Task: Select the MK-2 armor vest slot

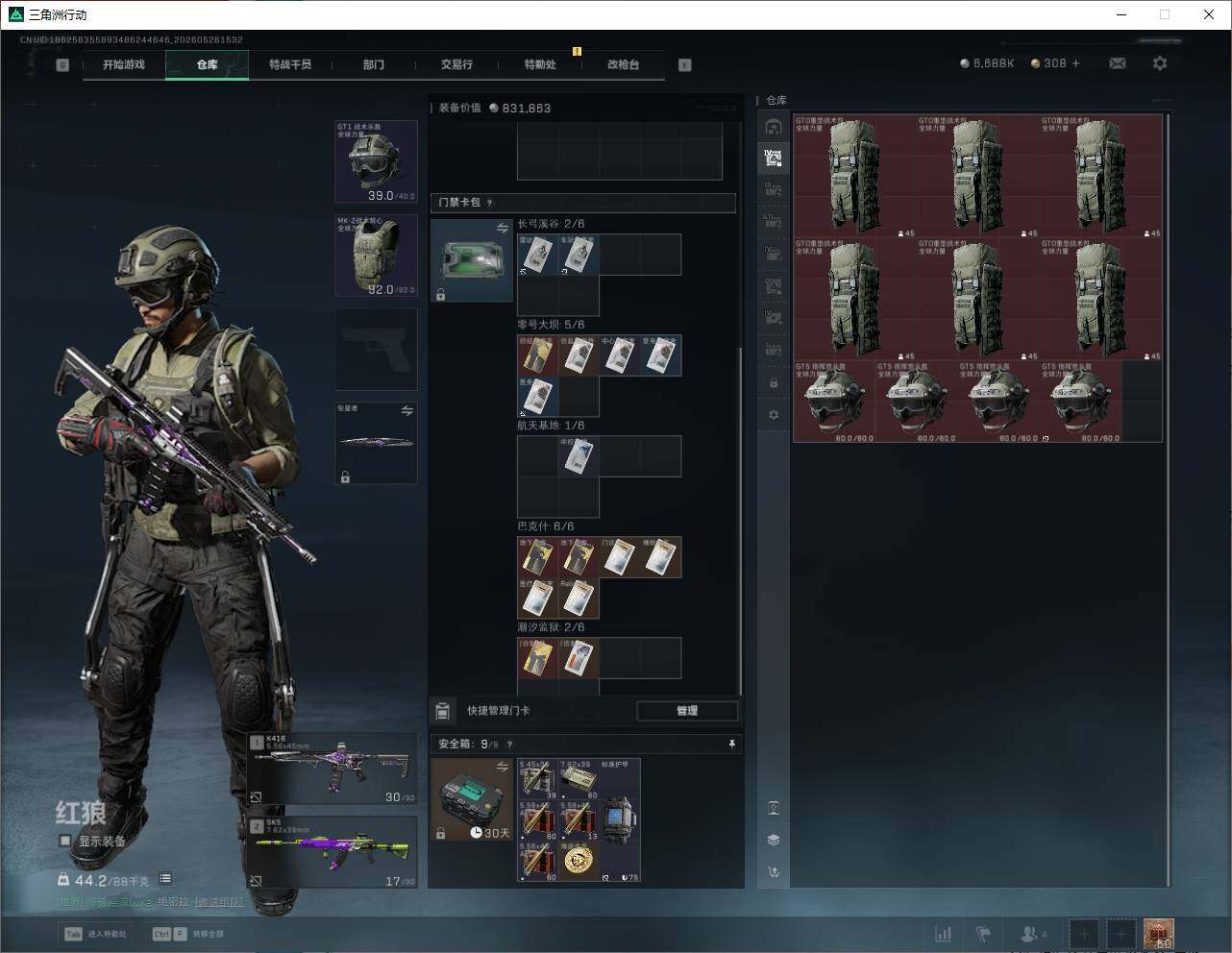Action: click(x=376, y=256)
